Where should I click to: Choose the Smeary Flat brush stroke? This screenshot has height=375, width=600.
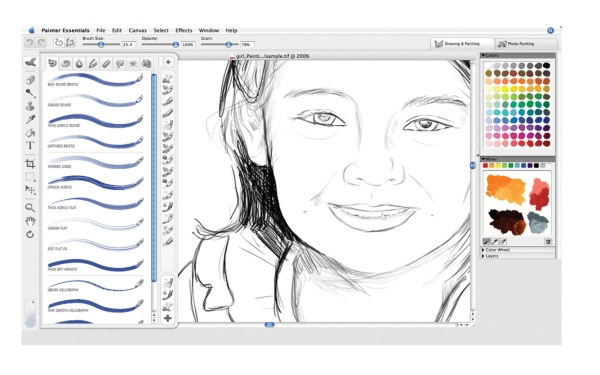point(95,224)
